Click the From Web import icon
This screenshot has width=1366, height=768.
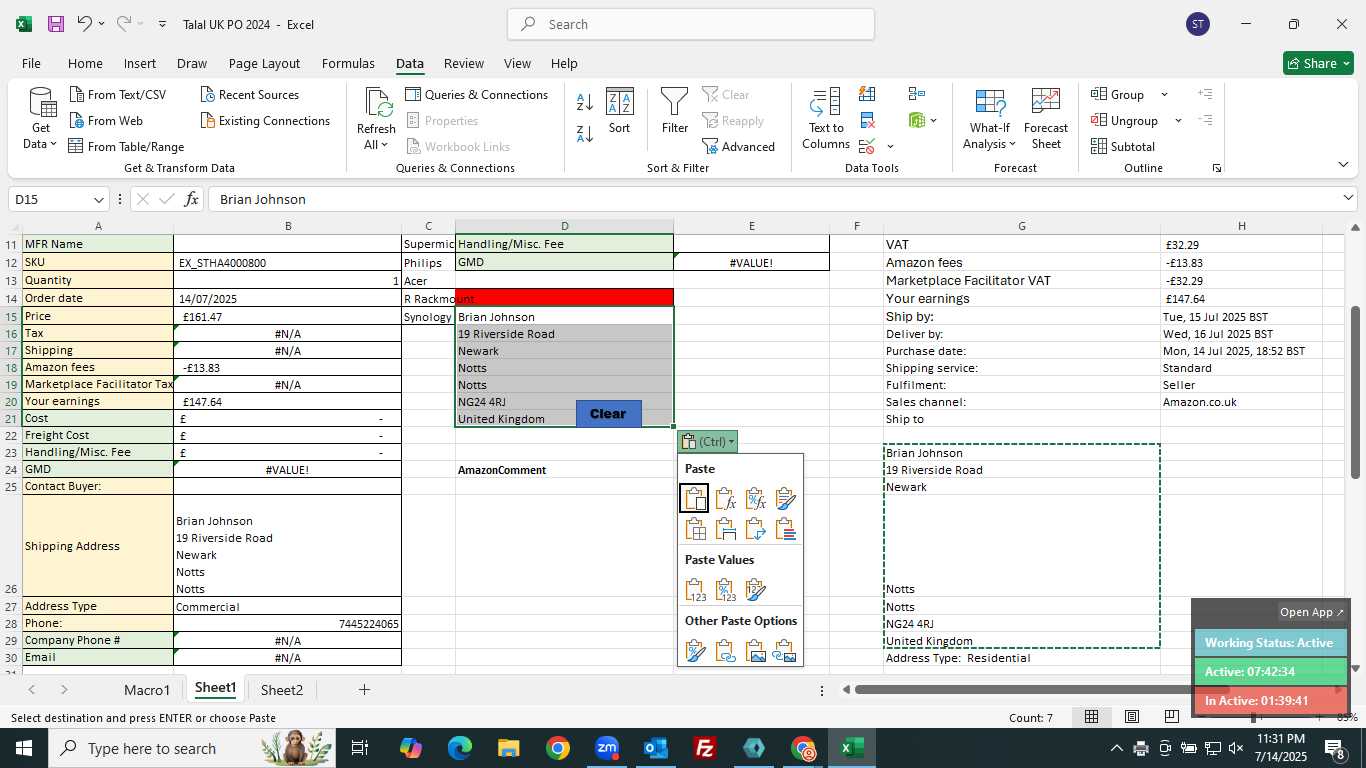tap(107, 121)
